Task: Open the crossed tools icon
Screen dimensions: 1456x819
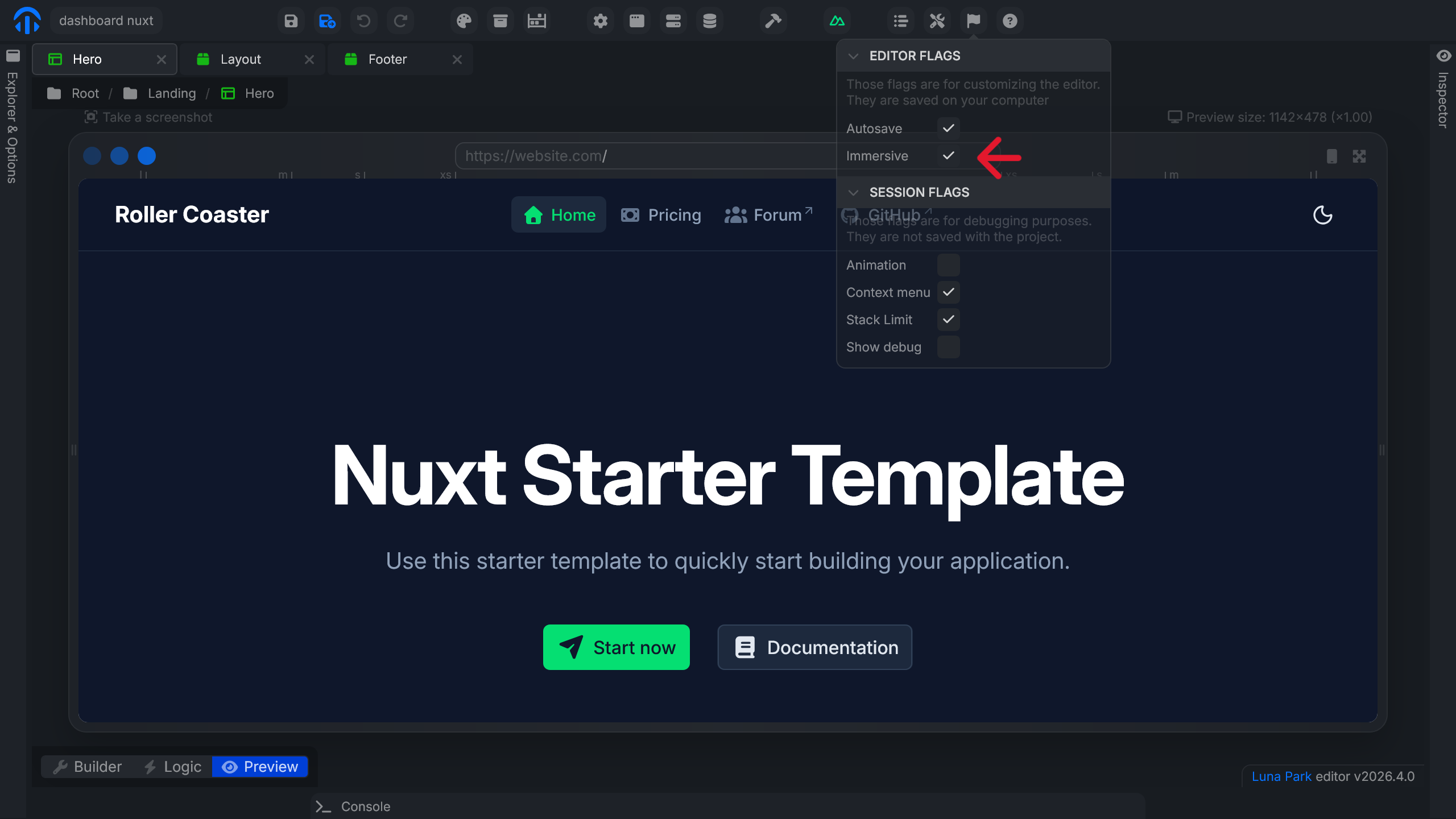Action: [x=937, y=21]
